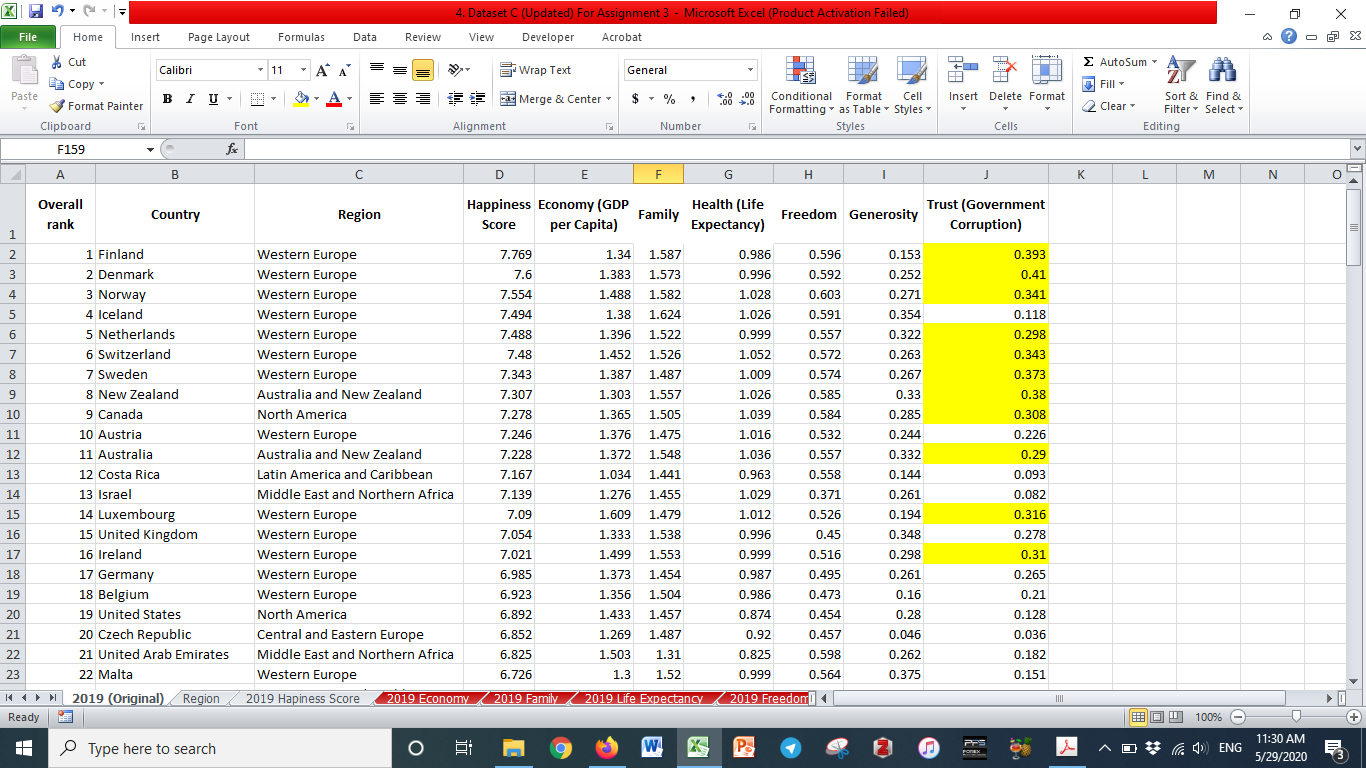Open the Region sheet tab
This screenshot has height=768, width=1366.
coord(201,699)
